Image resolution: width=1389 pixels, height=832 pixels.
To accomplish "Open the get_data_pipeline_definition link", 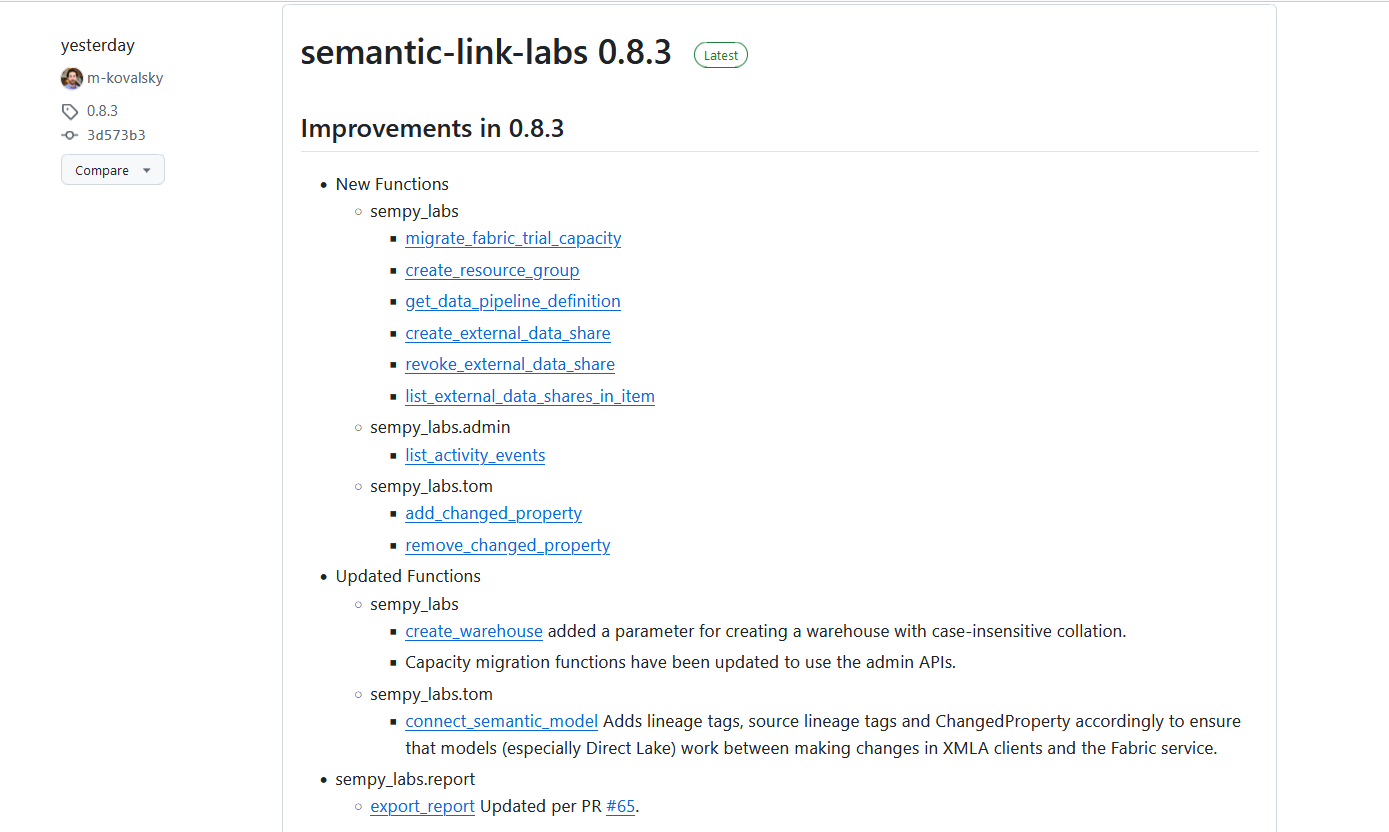I will tap(513, 301).
